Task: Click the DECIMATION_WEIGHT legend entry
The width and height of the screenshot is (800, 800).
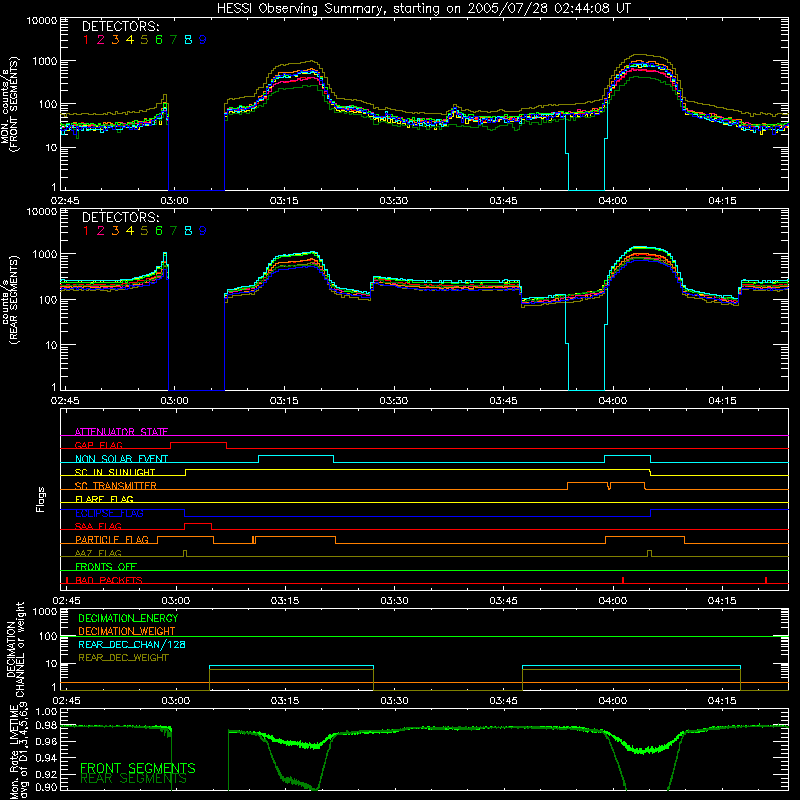Action: pos(127,631)
